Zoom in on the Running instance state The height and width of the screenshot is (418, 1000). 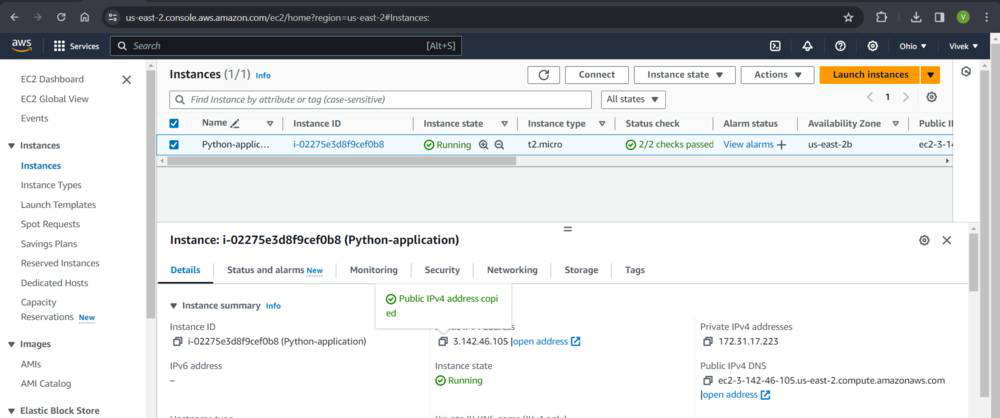coord(484,145)
